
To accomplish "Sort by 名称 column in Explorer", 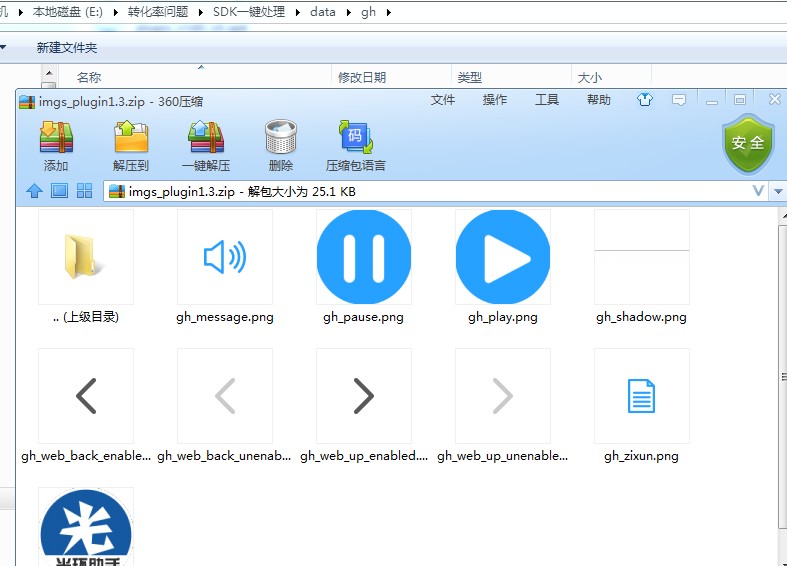I will (89, 77).
